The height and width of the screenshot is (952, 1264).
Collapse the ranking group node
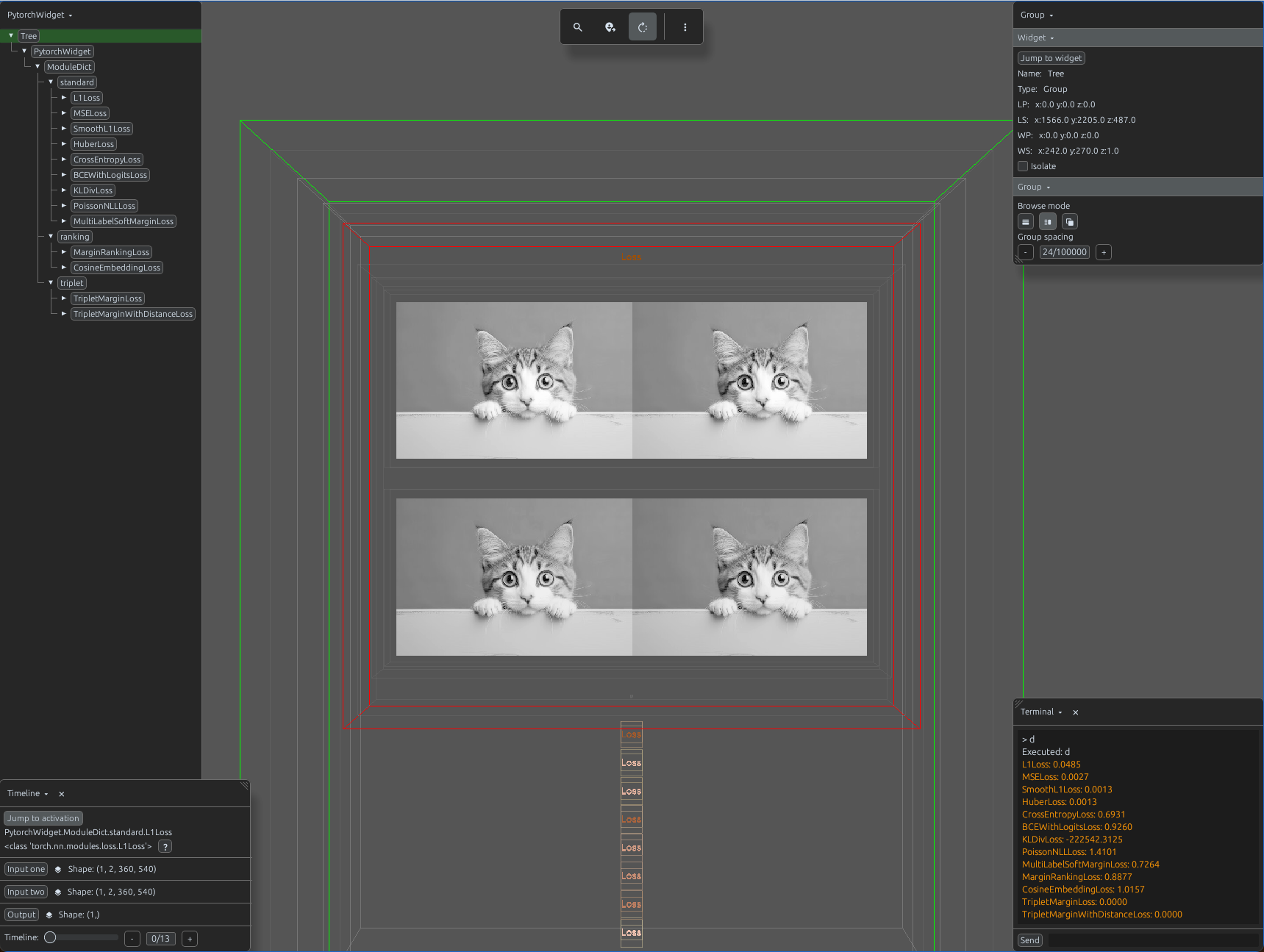pos(51,236)
